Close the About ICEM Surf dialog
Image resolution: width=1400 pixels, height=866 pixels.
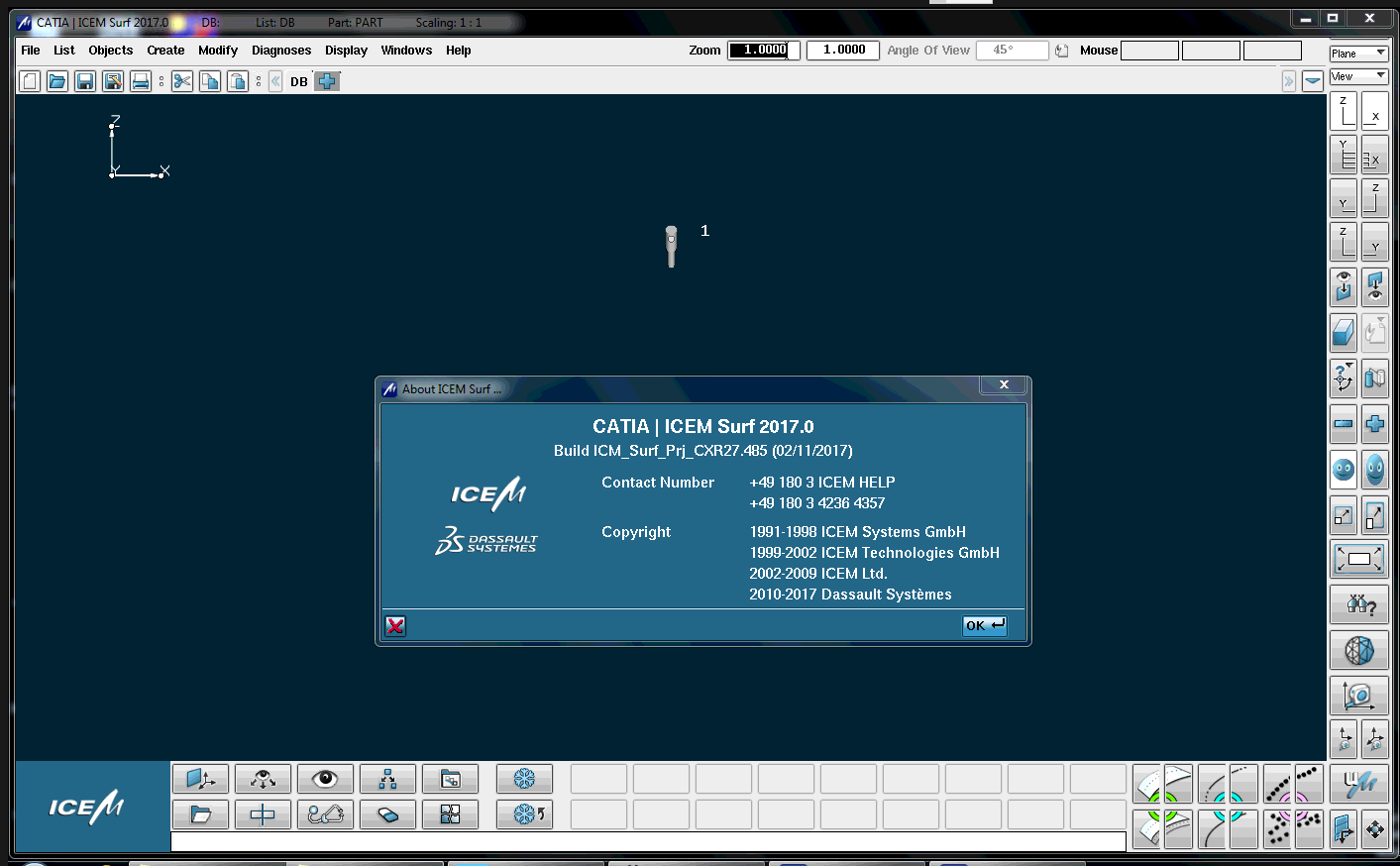(1004, 385)
